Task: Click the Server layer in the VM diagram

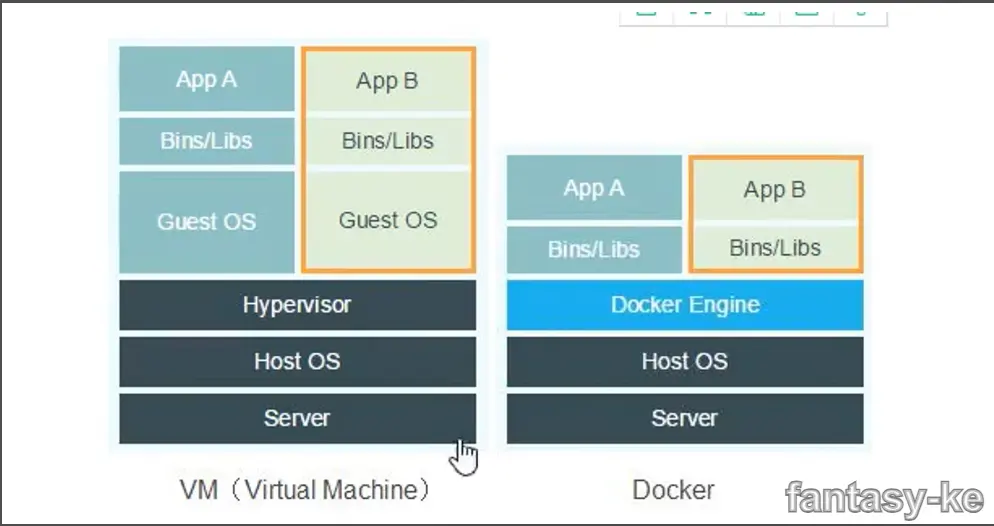Action: 297,418
